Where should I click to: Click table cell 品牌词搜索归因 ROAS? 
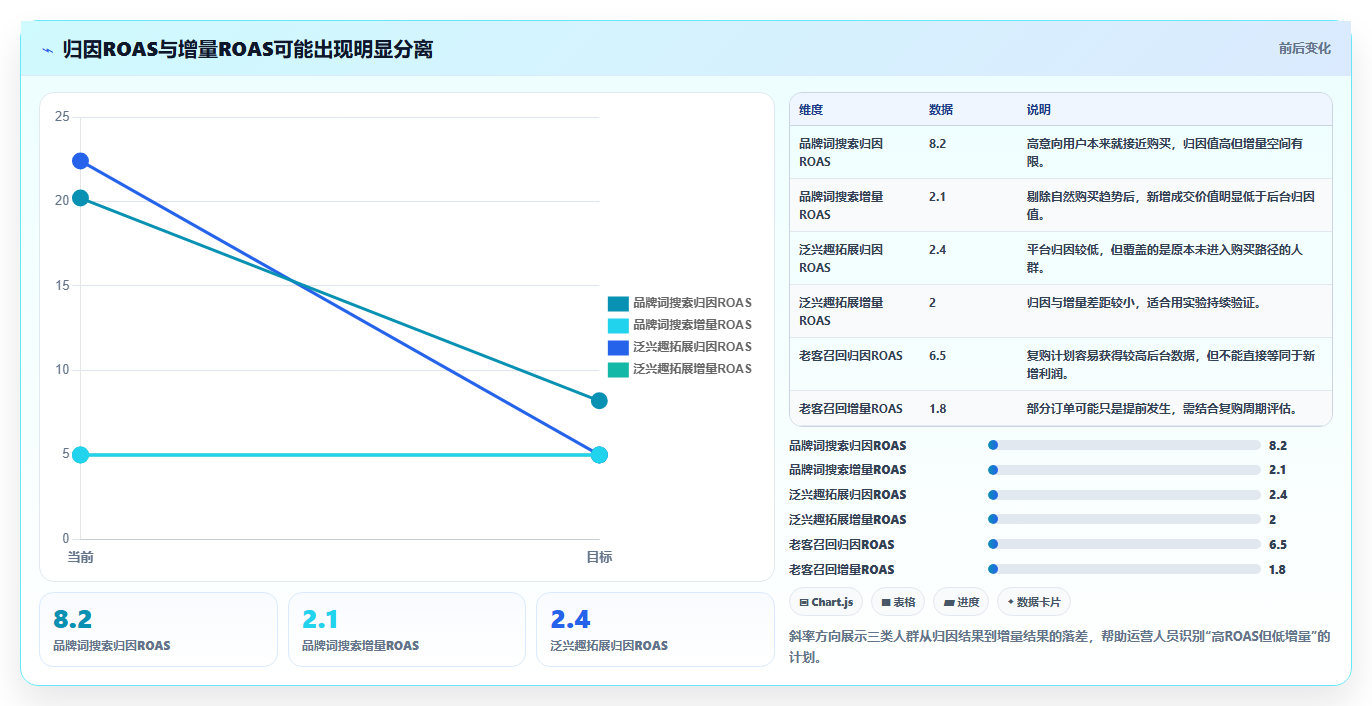(841, 152)
